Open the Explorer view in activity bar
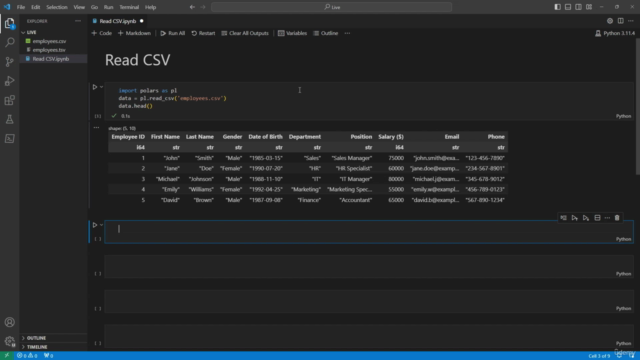 click(9, 23)
